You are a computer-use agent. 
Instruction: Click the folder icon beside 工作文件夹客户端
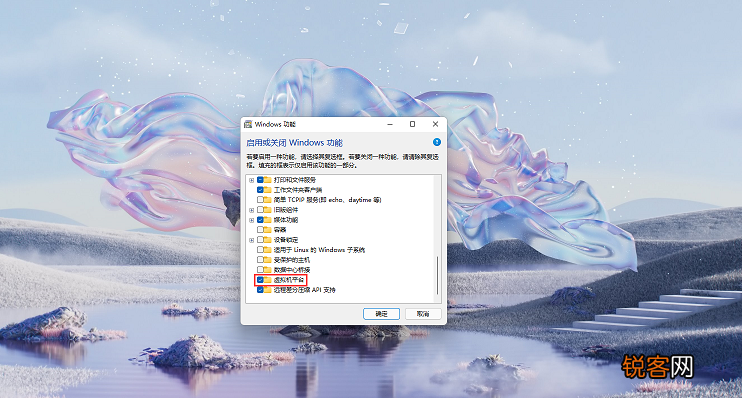268,190
